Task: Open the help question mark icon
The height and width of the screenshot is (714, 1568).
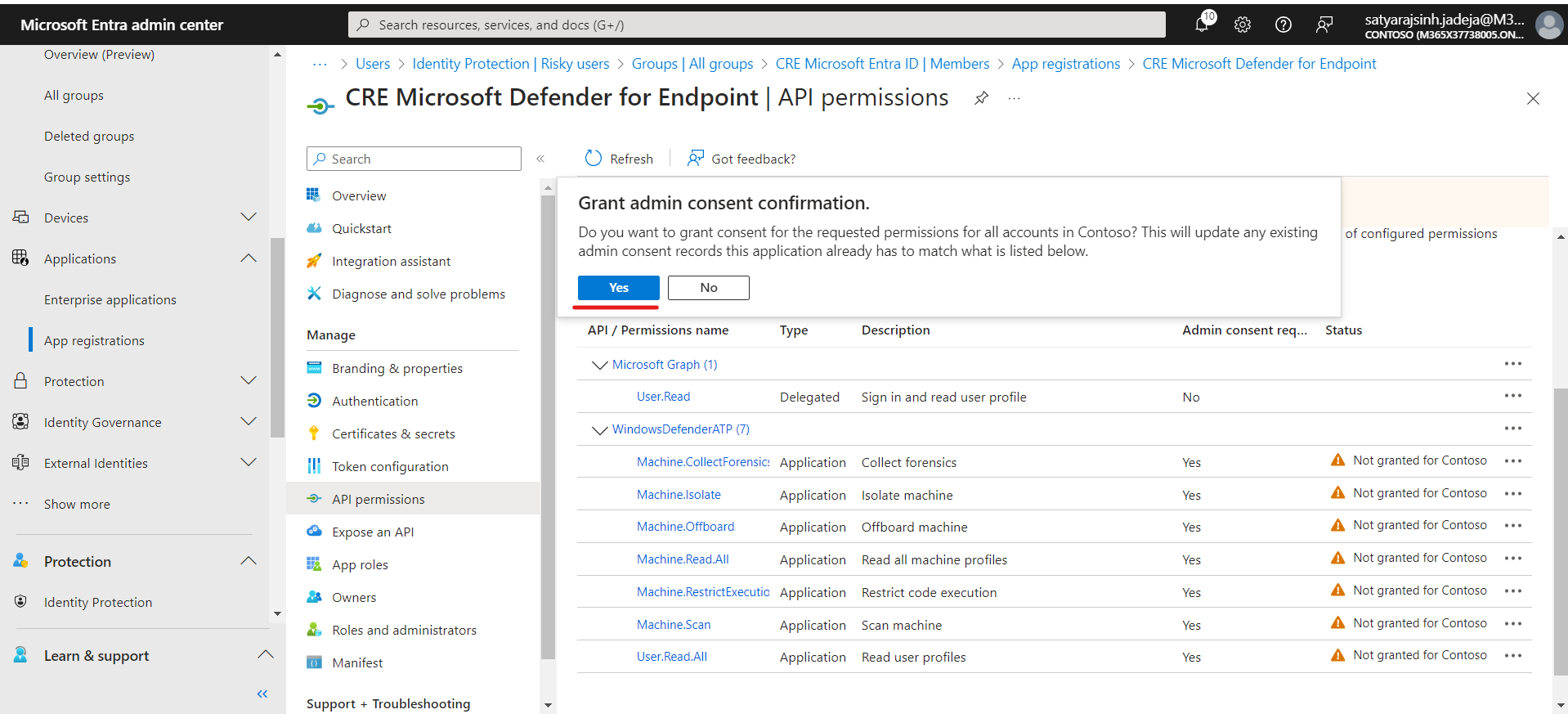Action: coord(1284,25)
